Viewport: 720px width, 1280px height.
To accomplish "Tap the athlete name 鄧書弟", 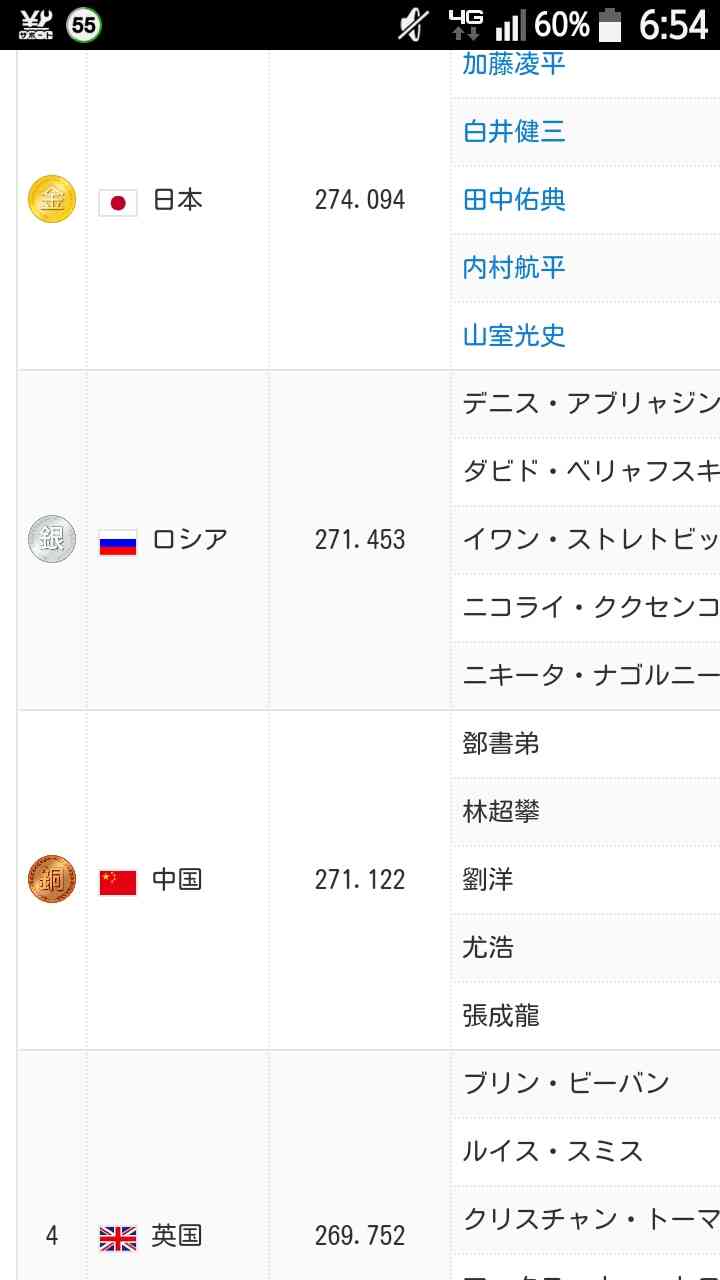I will pos(501,743).
